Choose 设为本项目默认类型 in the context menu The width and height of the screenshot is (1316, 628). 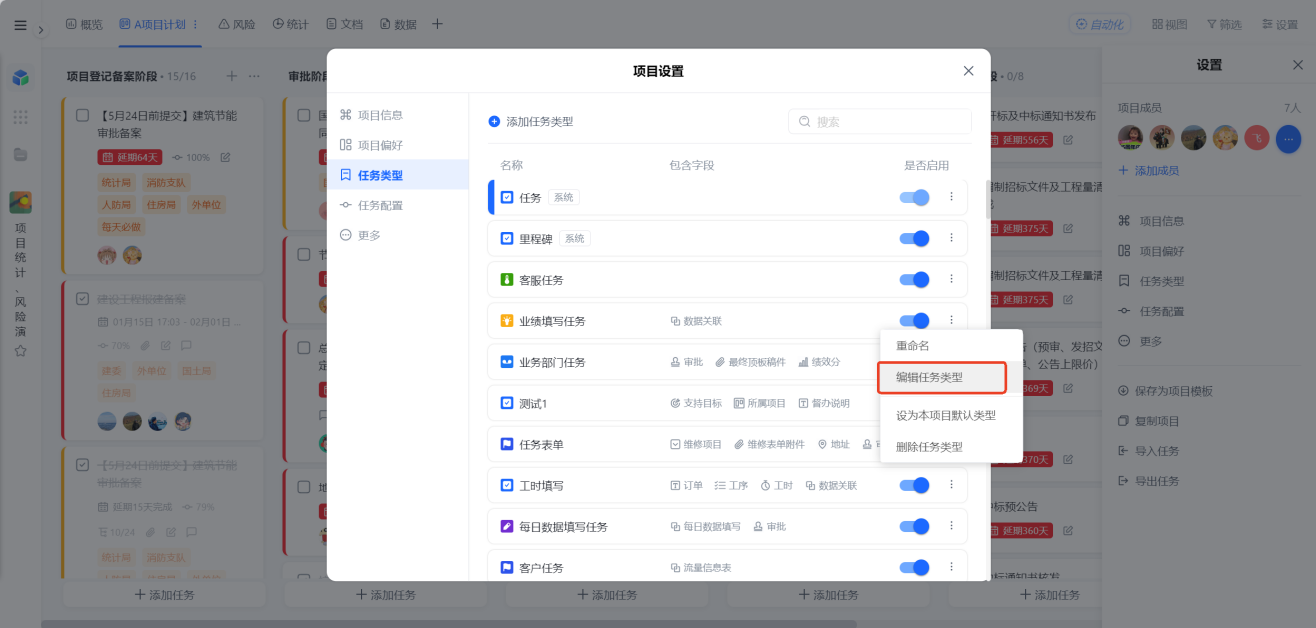(945, 415)
